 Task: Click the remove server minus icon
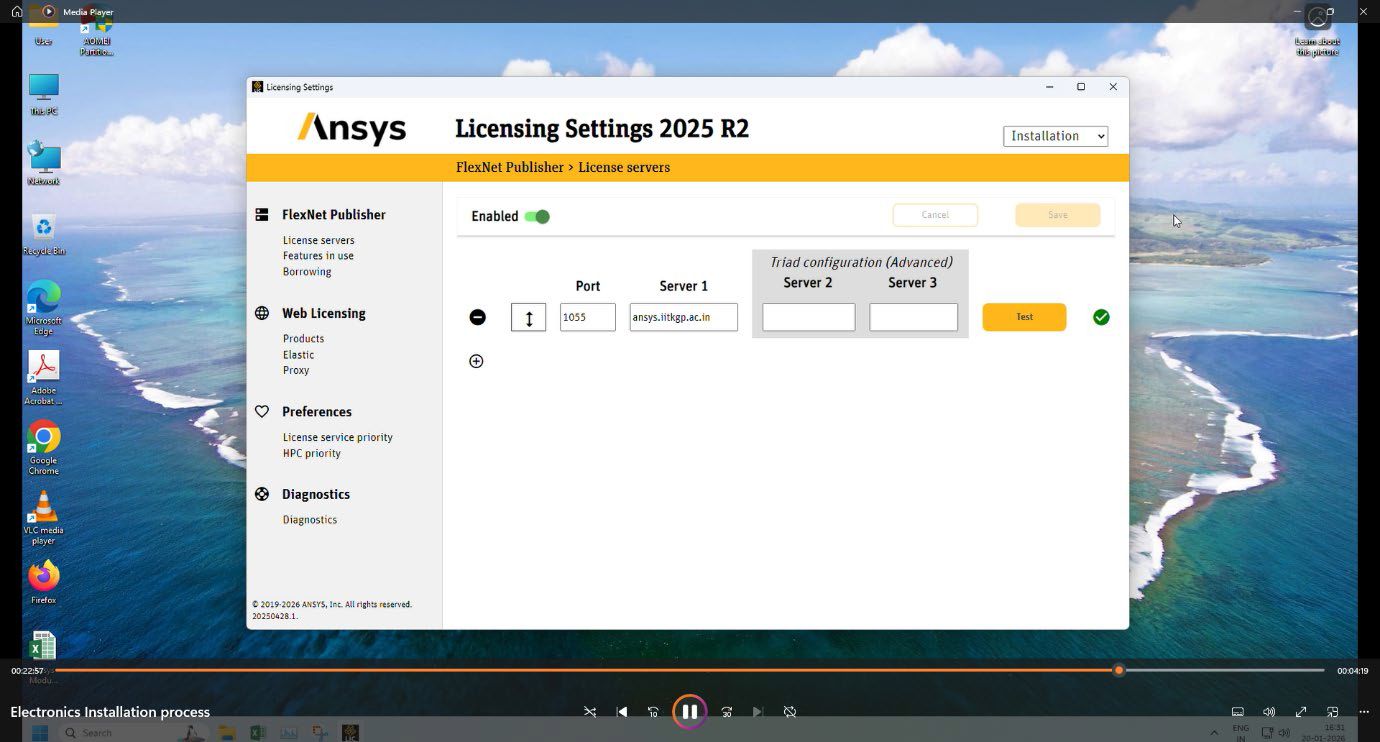(478, 317)
